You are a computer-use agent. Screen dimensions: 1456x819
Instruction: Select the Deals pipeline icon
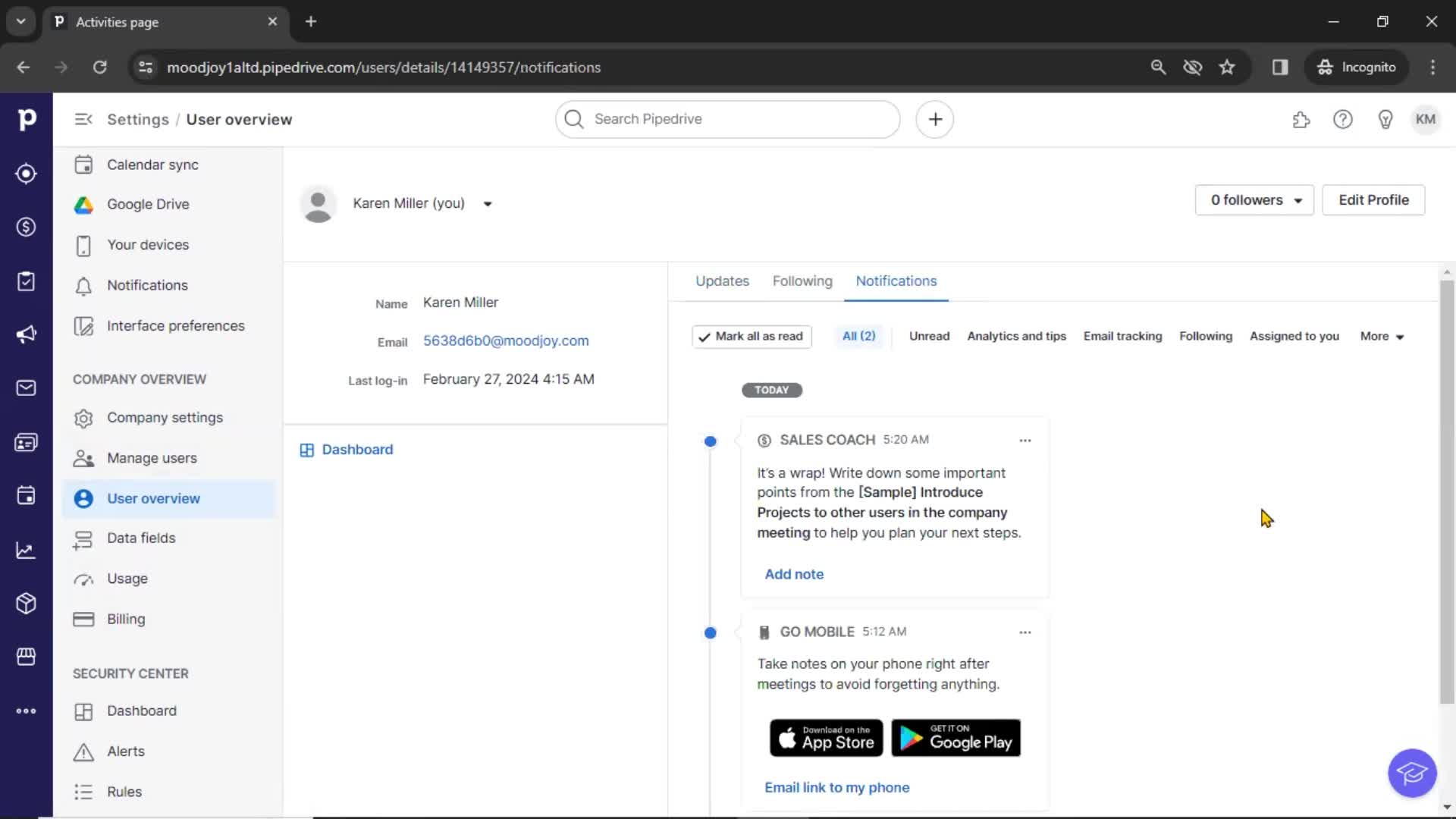click(x=26, y=228)
